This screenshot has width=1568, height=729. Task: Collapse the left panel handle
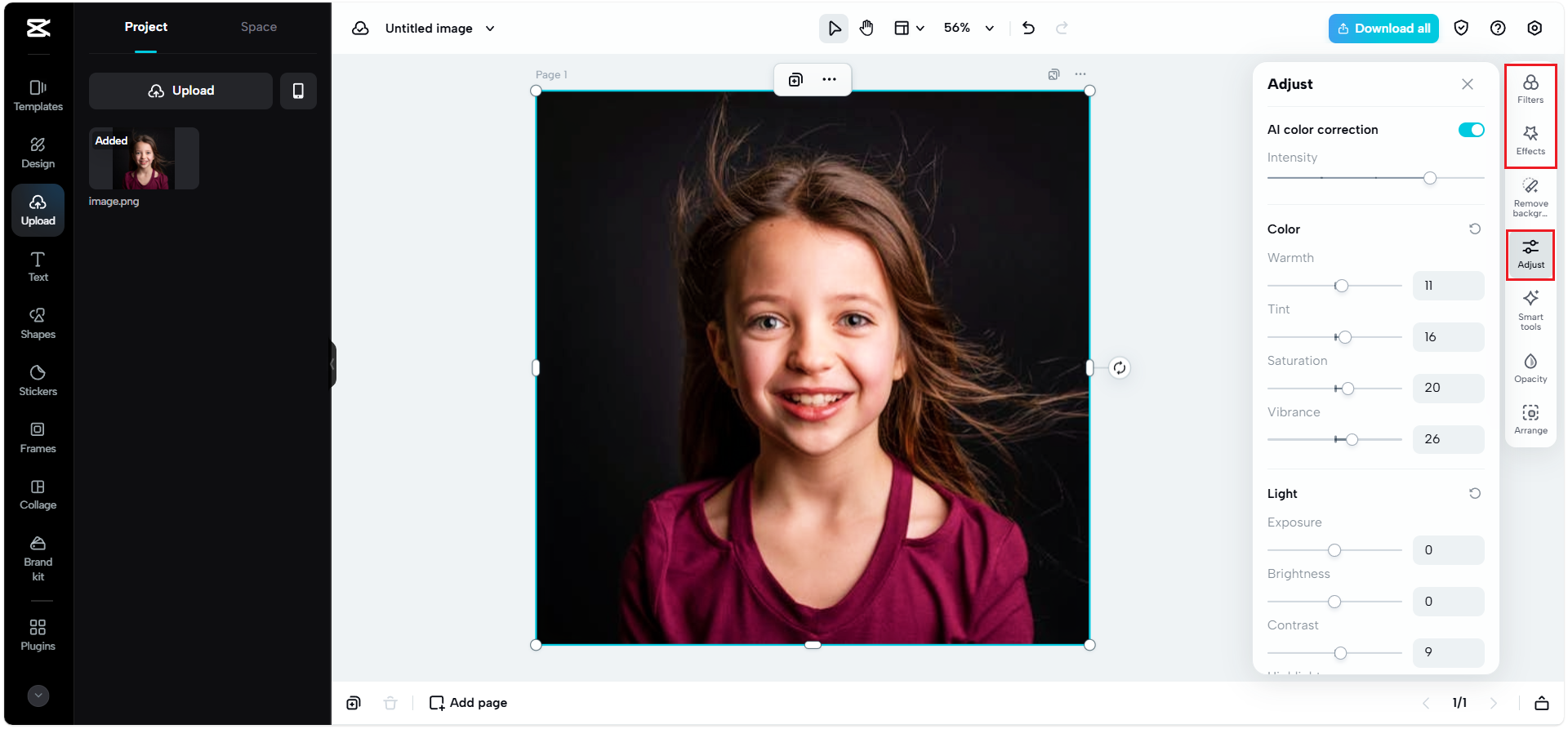pyautogui.click(x=332, y=364)
